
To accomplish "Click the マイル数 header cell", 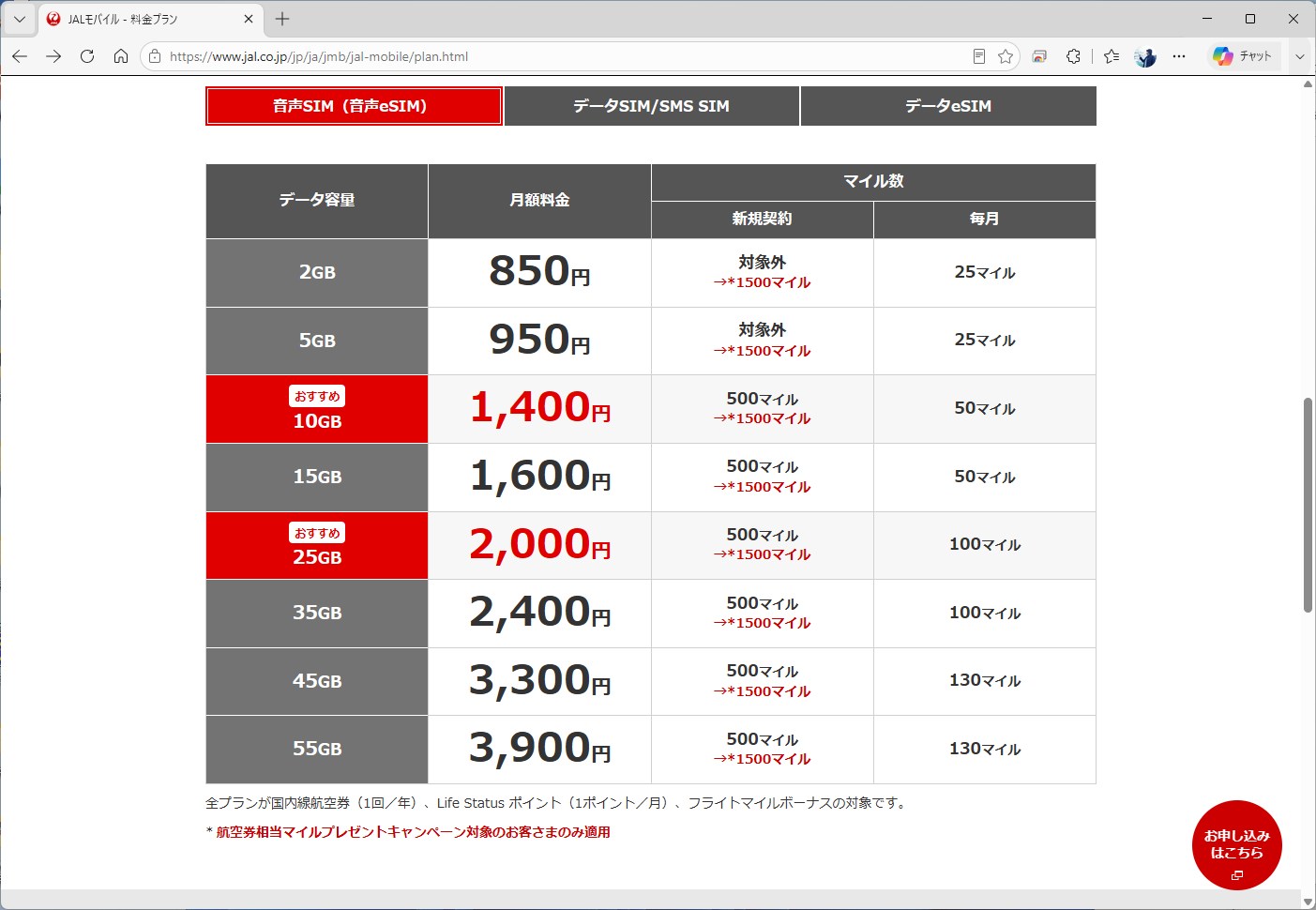I will tap(873, 182).
